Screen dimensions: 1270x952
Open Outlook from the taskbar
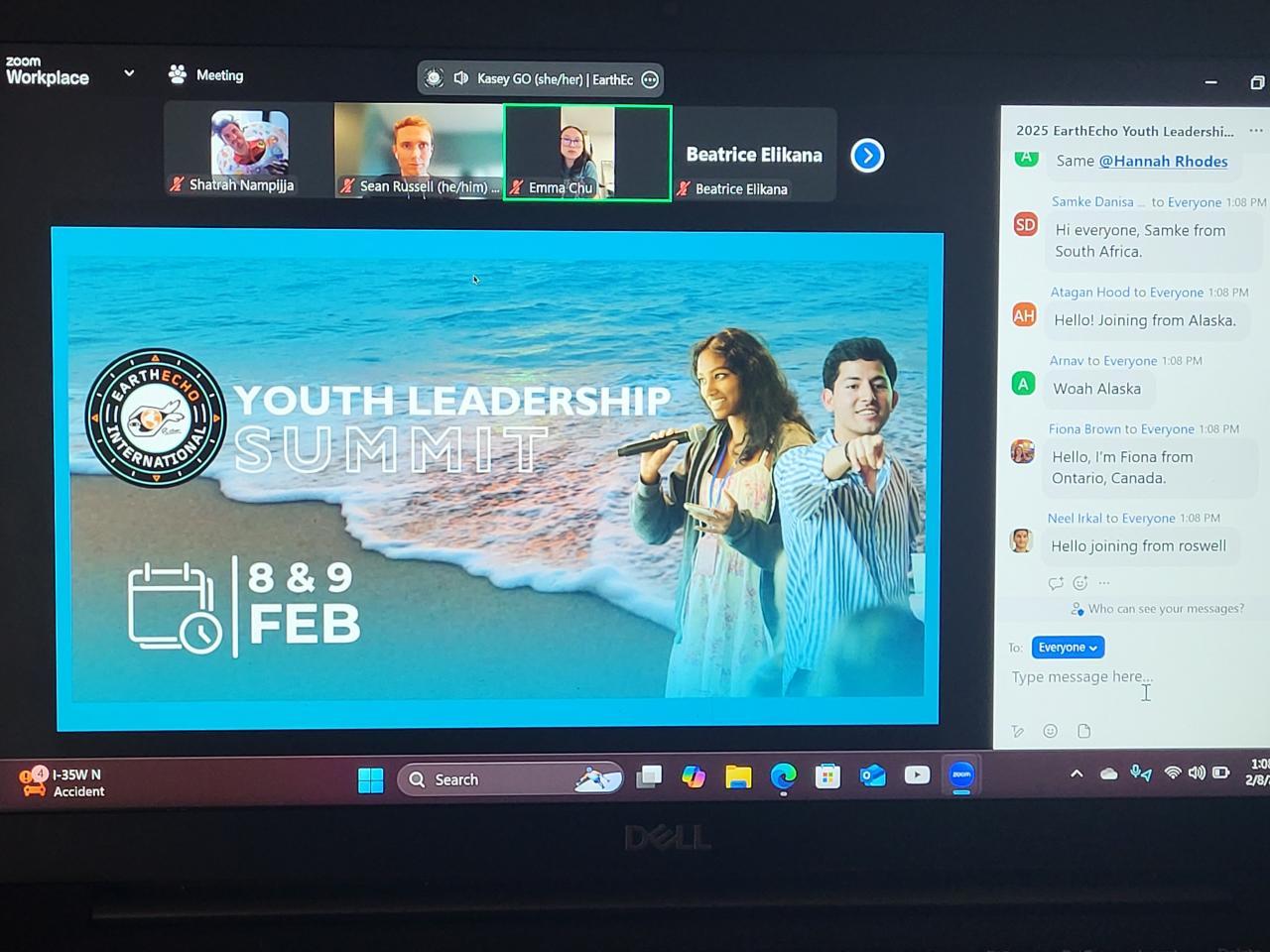tap(872, 775)
